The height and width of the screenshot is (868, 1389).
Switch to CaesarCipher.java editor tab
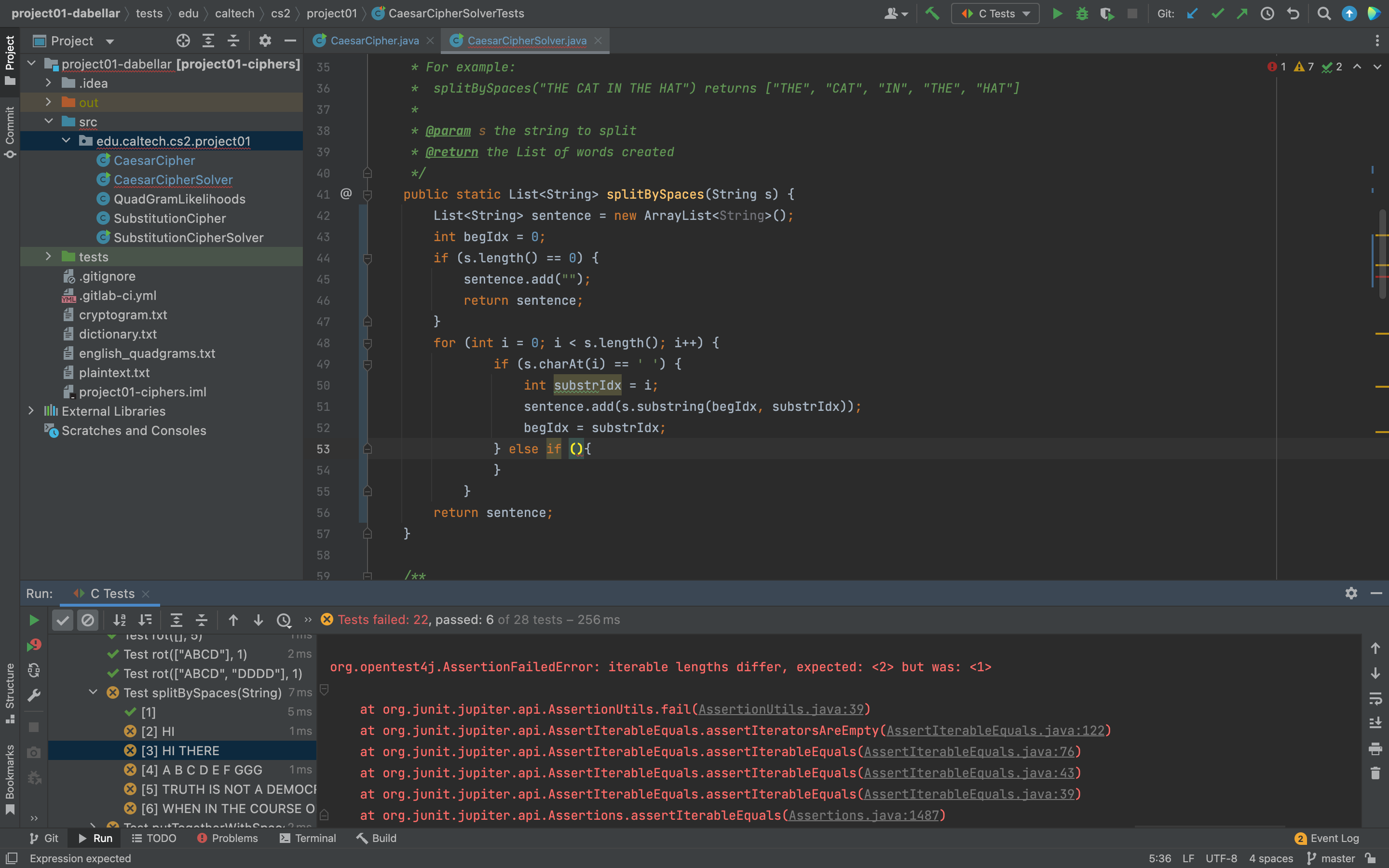[x=374, y=41]
